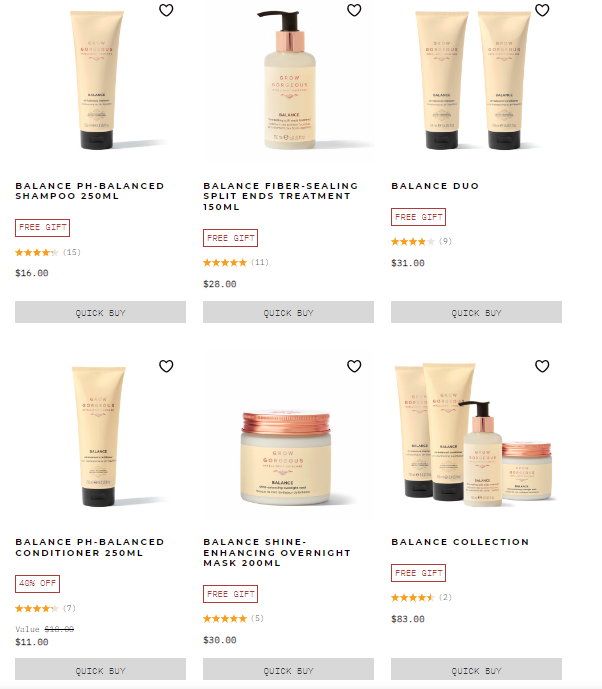
Task: Quick buy the Balance Duo
Action: point(476,312)
